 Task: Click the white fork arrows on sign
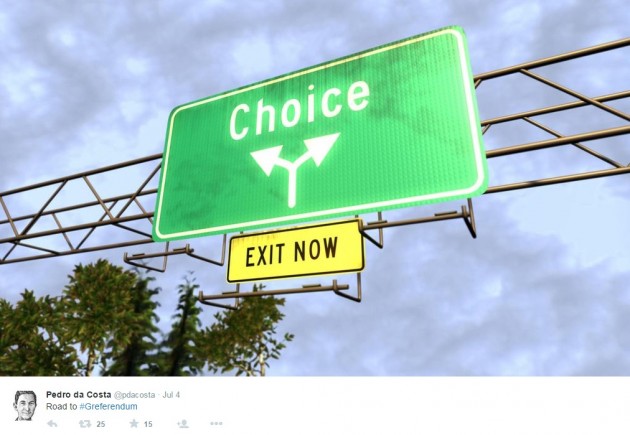click(x=295, y=167)
